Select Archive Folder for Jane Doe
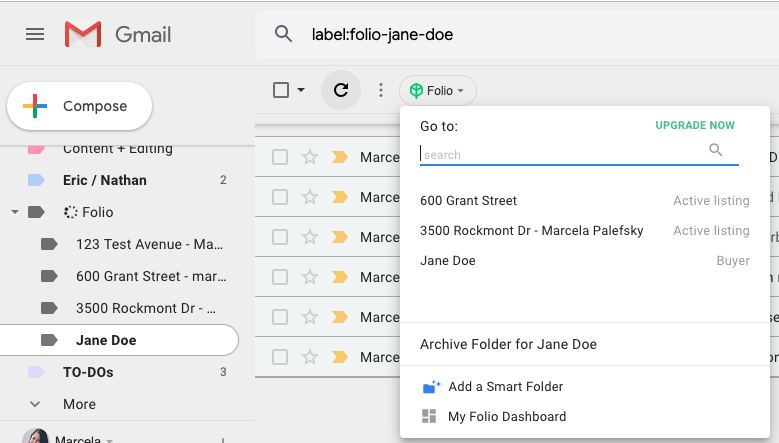Viewport: 779px width, 443px height. 508,344
